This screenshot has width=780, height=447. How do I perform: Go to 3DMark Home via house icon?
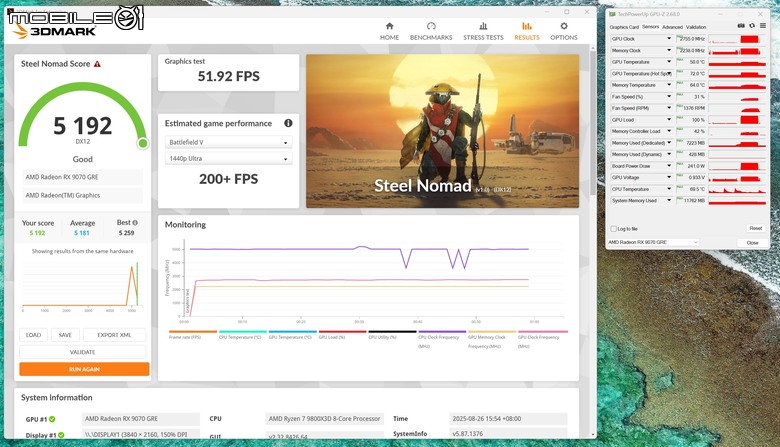389,26
